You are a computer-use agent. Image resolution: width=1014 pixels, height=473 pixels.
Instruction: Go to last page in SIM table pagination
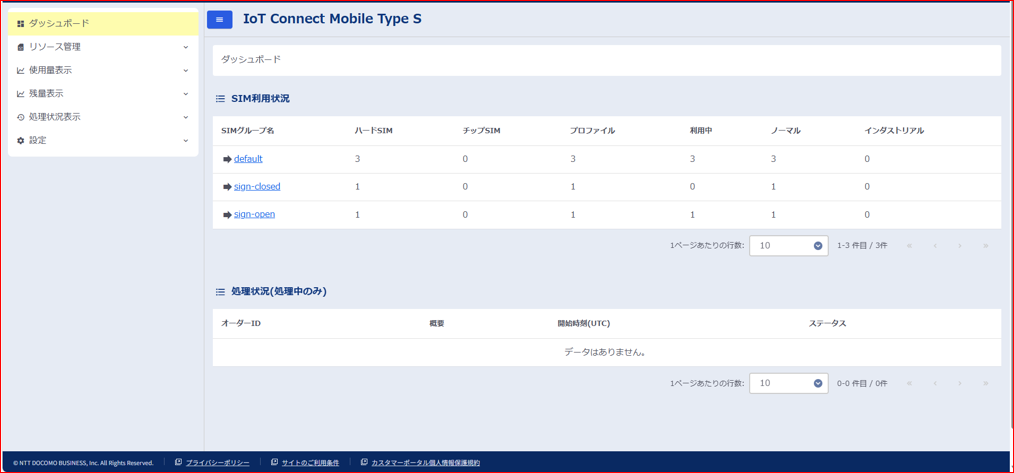(986, 246)
